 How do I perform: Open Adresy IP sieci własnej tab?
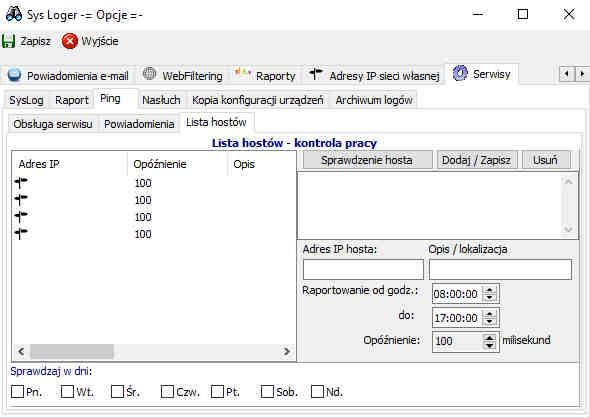point(374,75)
